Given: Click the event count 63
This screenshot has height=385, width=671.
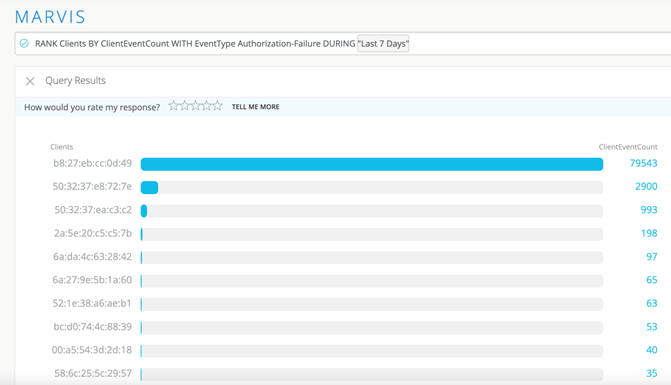Looking at the screenshot, I should (652, 303).
